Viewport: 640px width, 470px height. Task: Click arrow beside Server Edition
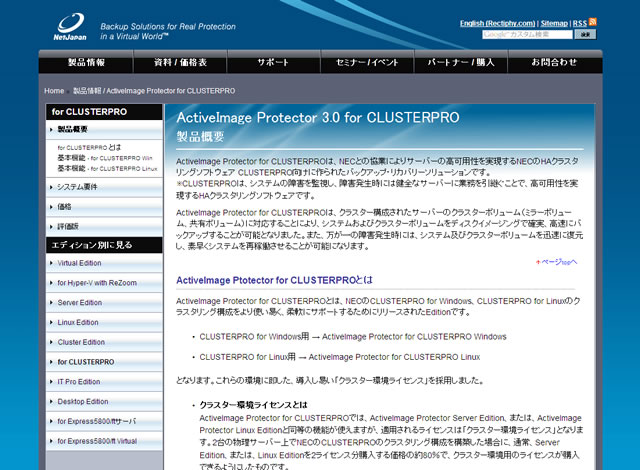51,303
